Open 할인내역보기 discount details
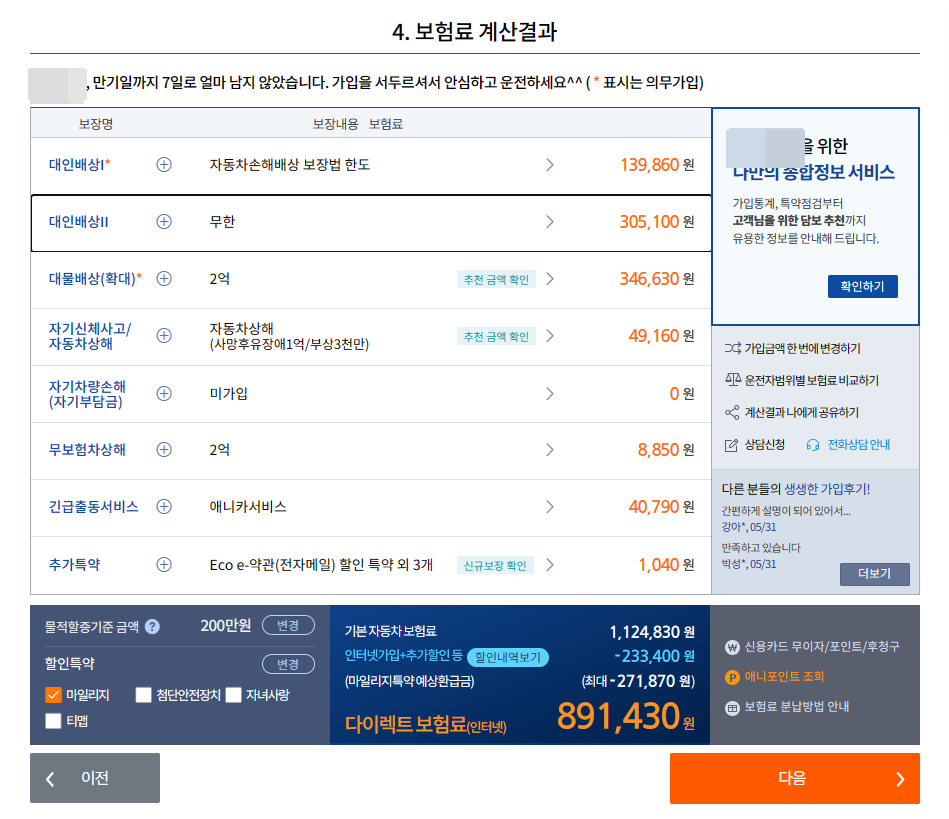Viewport: 949px width, 819px height. (x=508, y=657)
